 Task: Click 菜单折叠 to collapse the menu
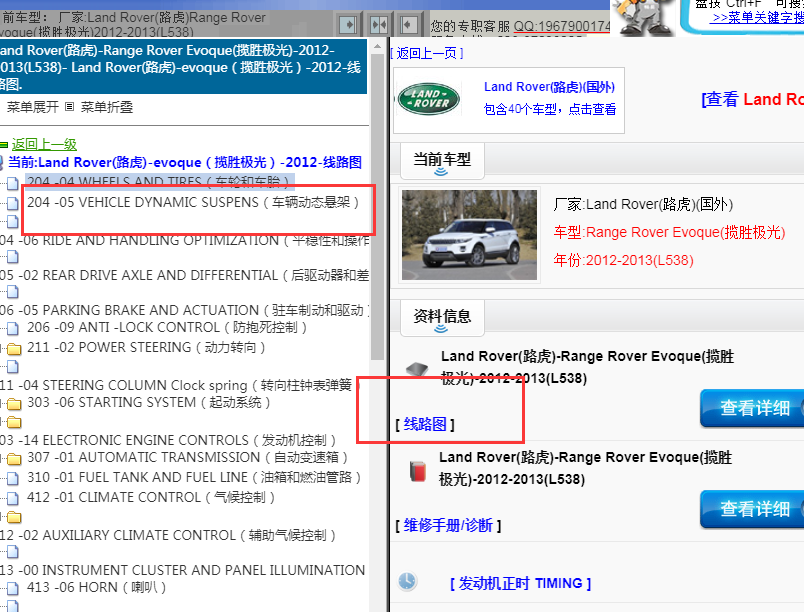pos(107,107)
